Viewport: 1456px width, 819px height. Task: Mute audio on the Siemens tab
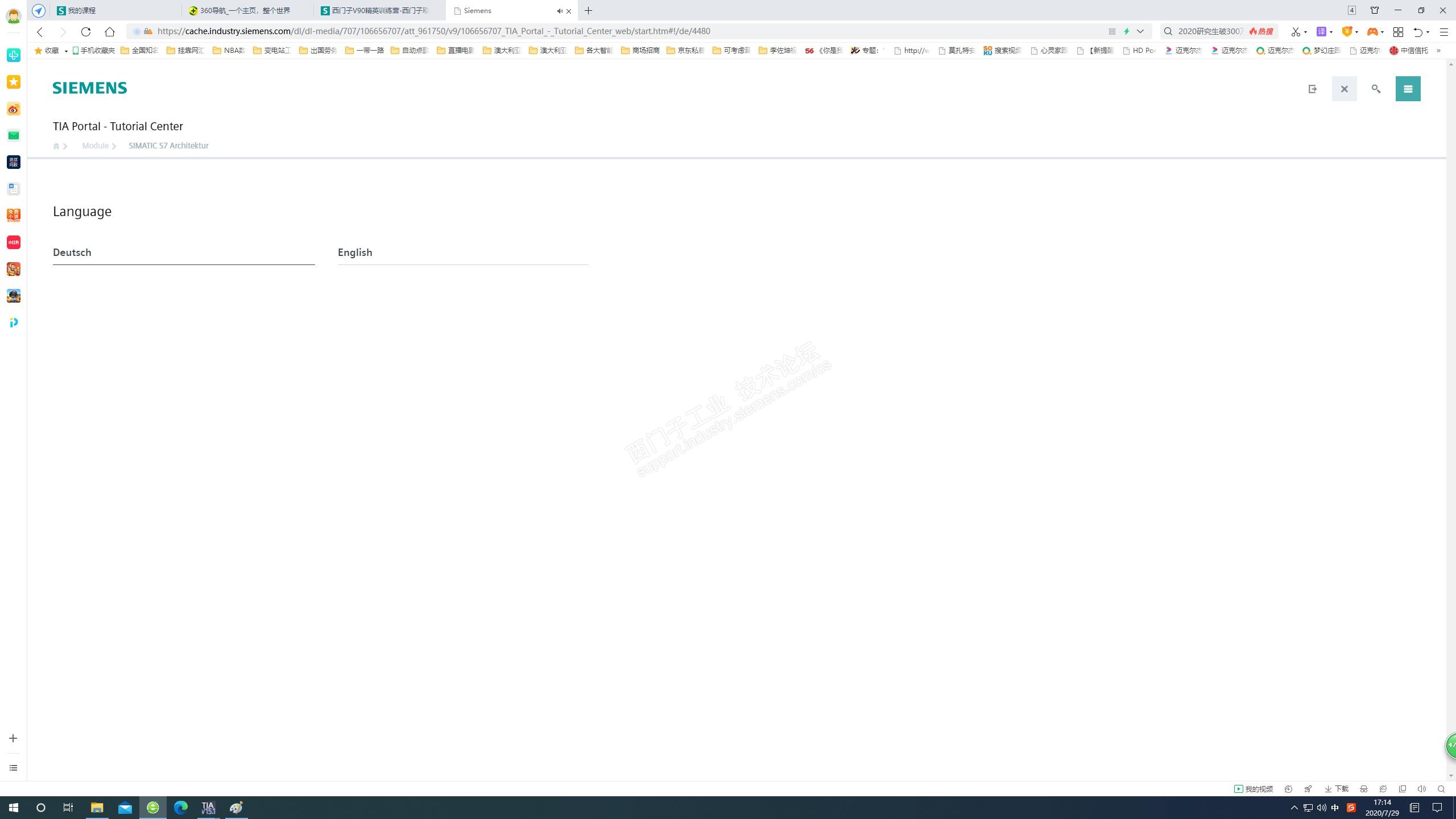[559, 11]
